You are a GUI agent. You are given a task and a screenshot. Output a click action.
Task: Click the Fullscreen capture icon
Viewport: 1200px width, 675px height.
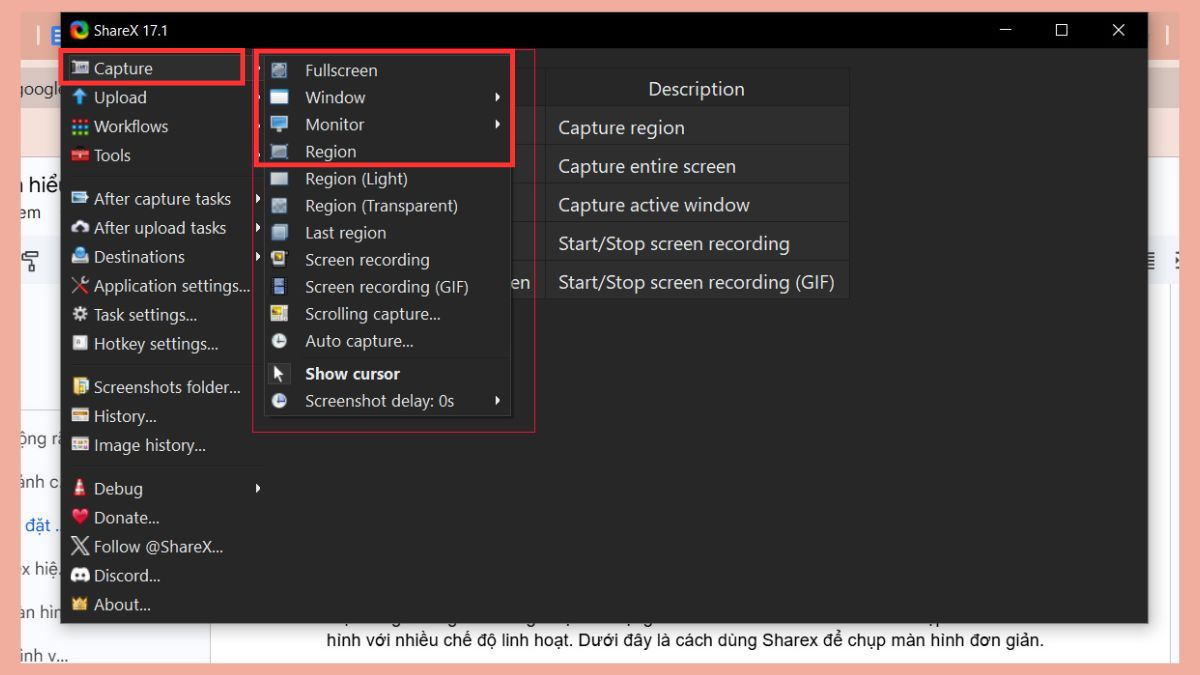coord(280,70)
